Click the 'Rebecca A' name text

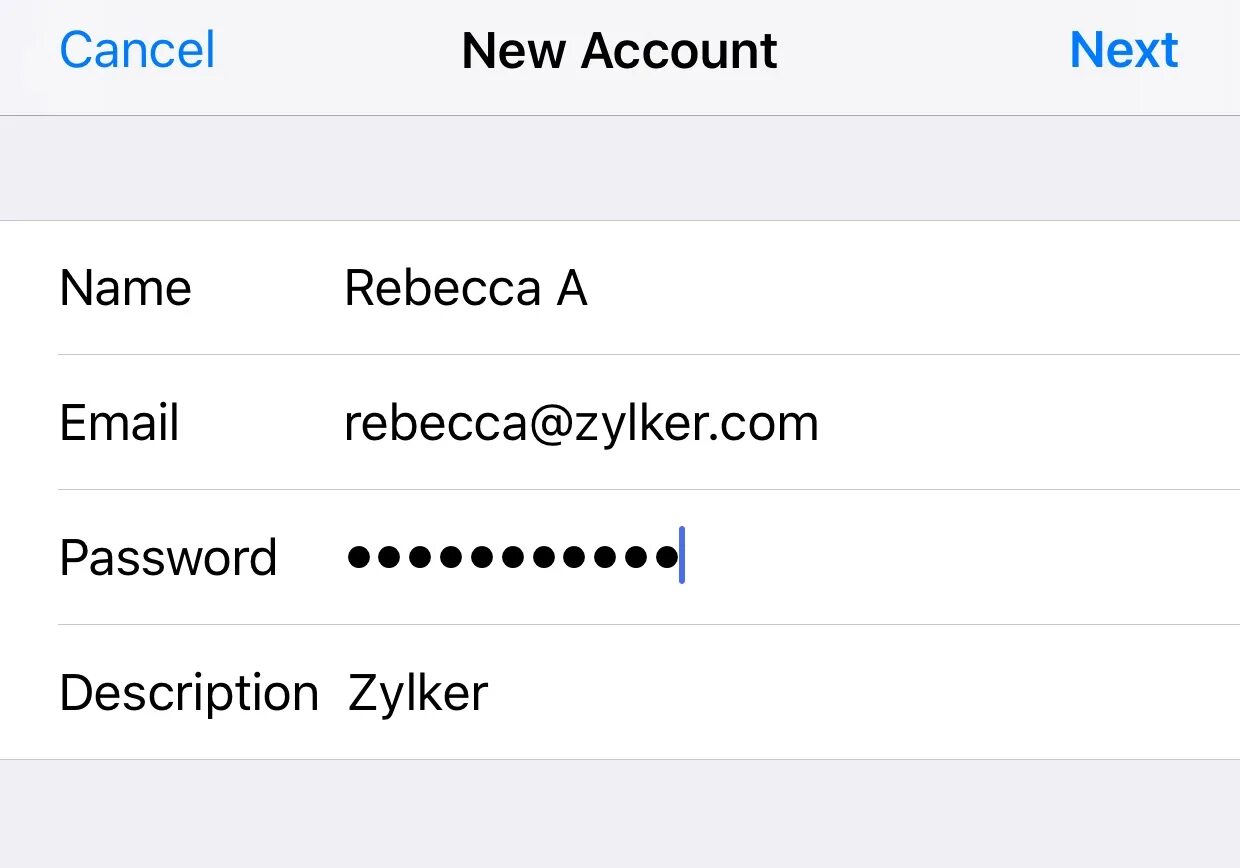coord(466,288)
